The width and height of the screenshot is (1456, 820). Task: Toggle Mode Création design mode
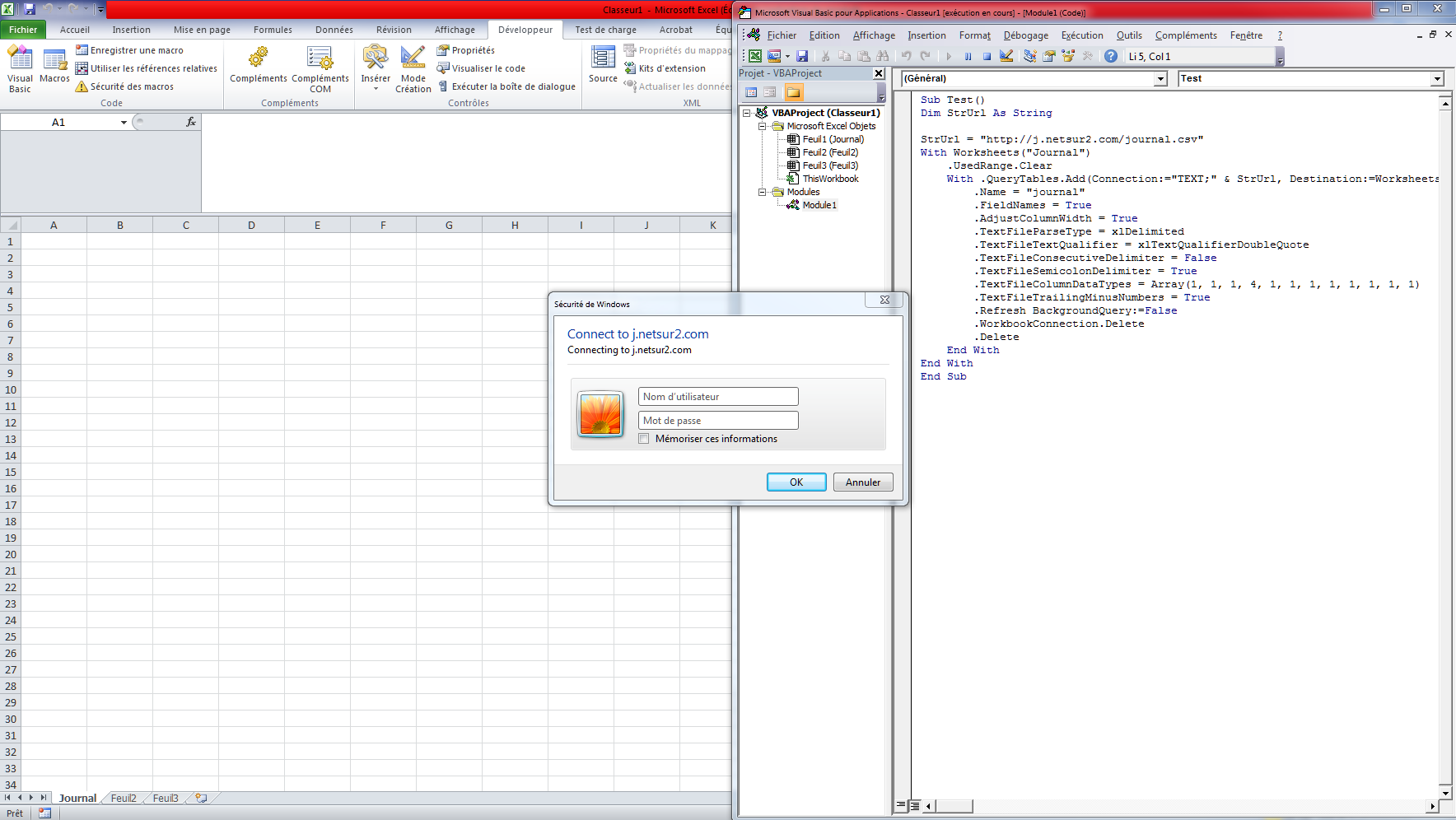(x=413, y=70)
